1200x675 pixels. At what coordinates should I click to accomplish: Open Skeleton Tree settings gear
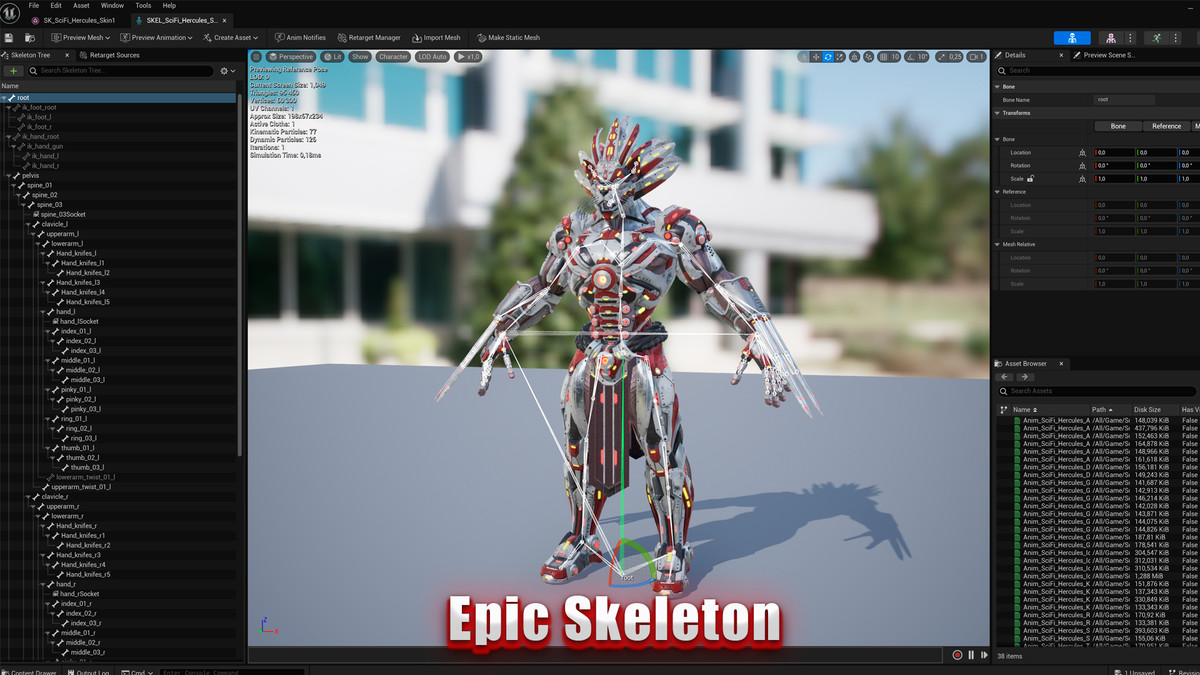pyautogui.click(x=227, y=71)
